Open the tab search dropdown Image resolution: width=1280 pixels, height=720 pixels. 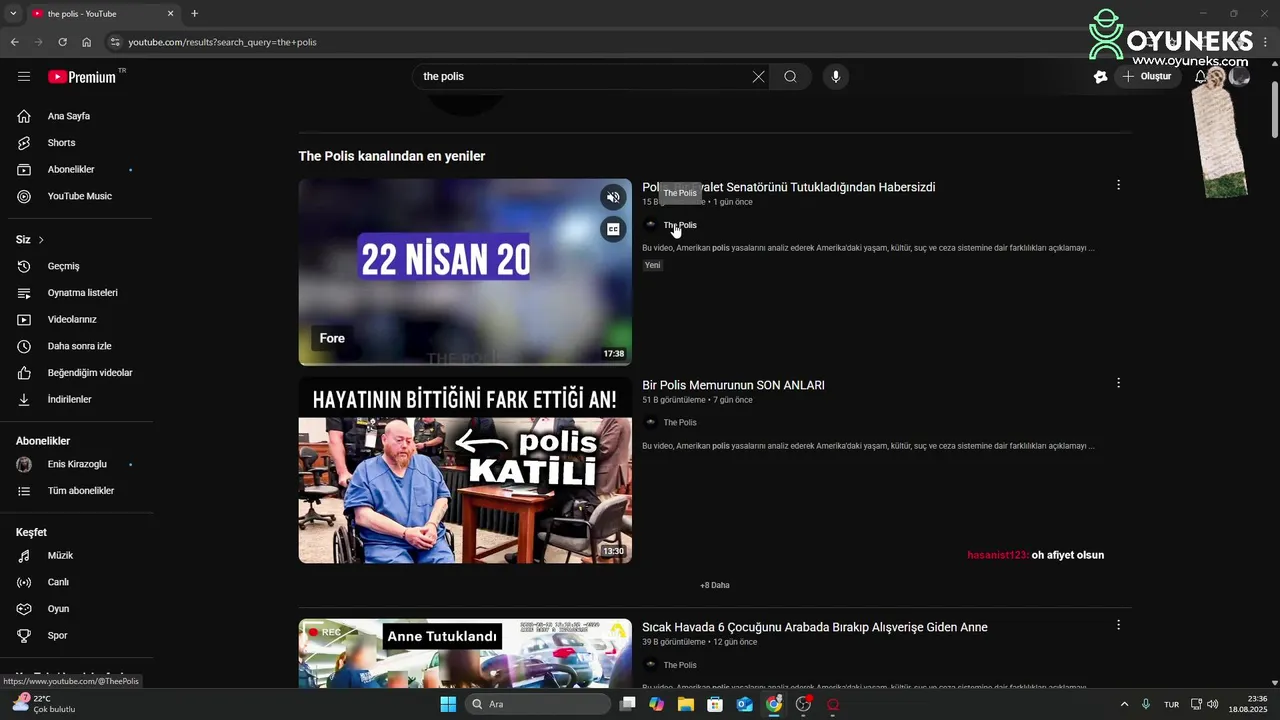click(x=12, y=13)
